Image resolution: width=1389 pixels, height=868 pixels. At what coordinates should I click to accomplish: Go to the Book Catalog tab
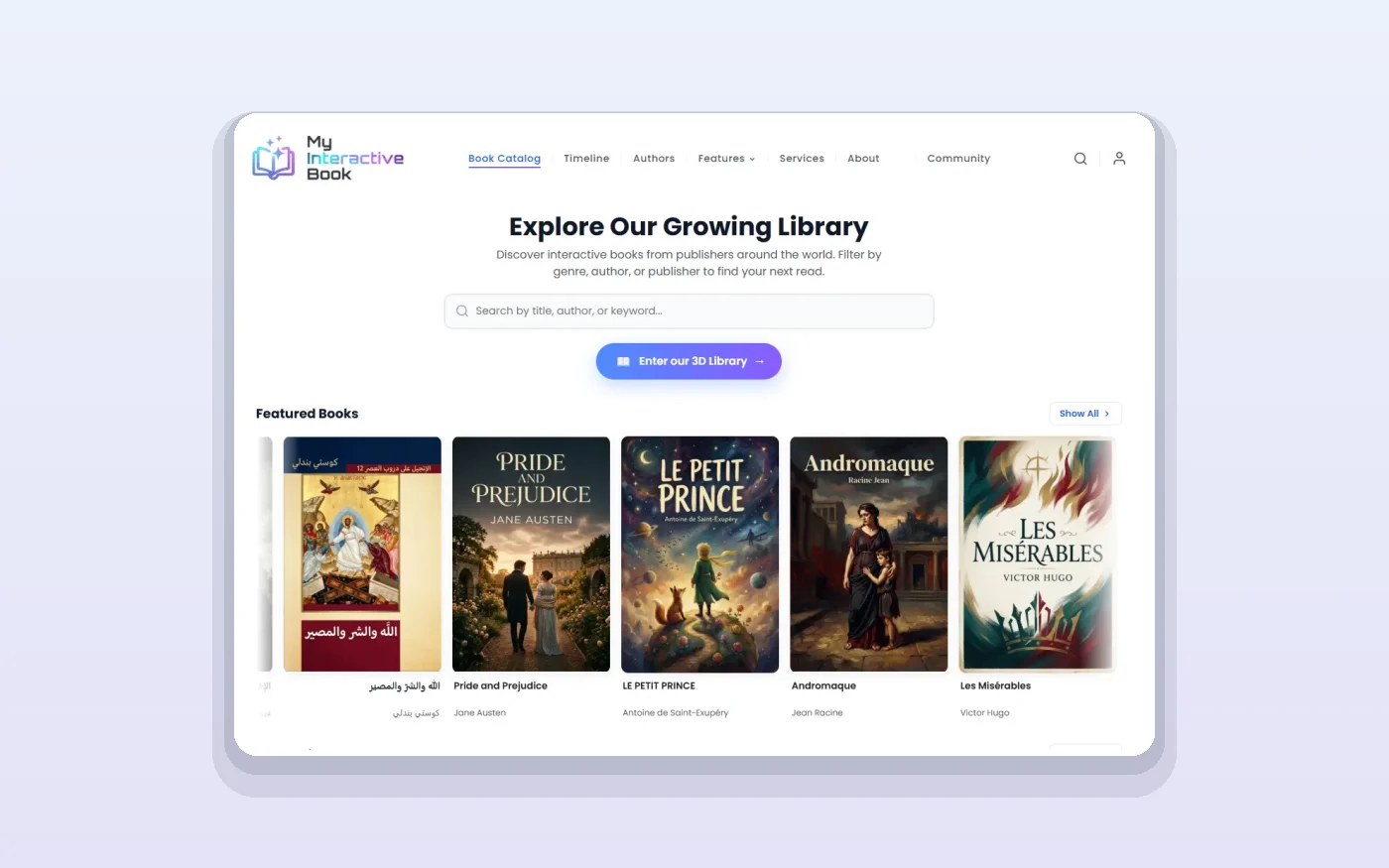504,159
